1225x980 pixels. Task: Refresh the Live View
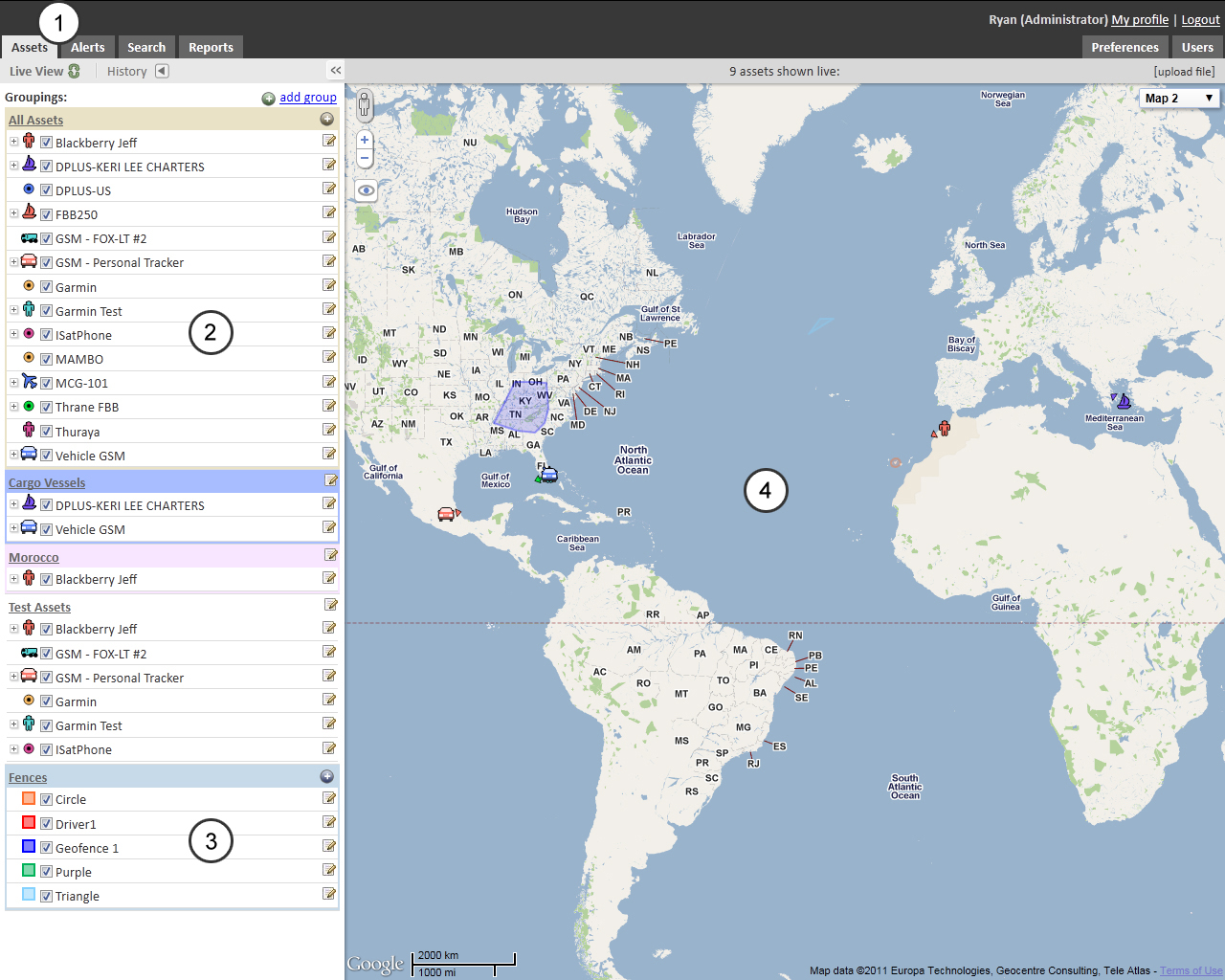73,70
